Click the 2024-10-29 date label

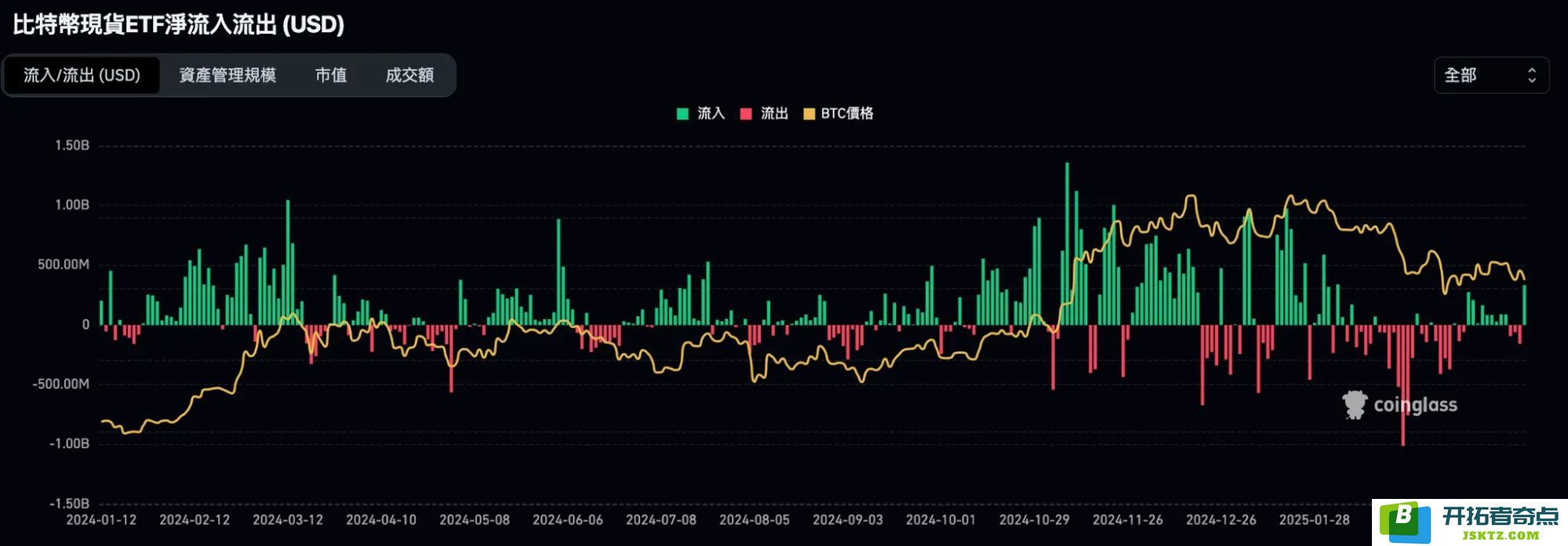tap(1035, 519)
